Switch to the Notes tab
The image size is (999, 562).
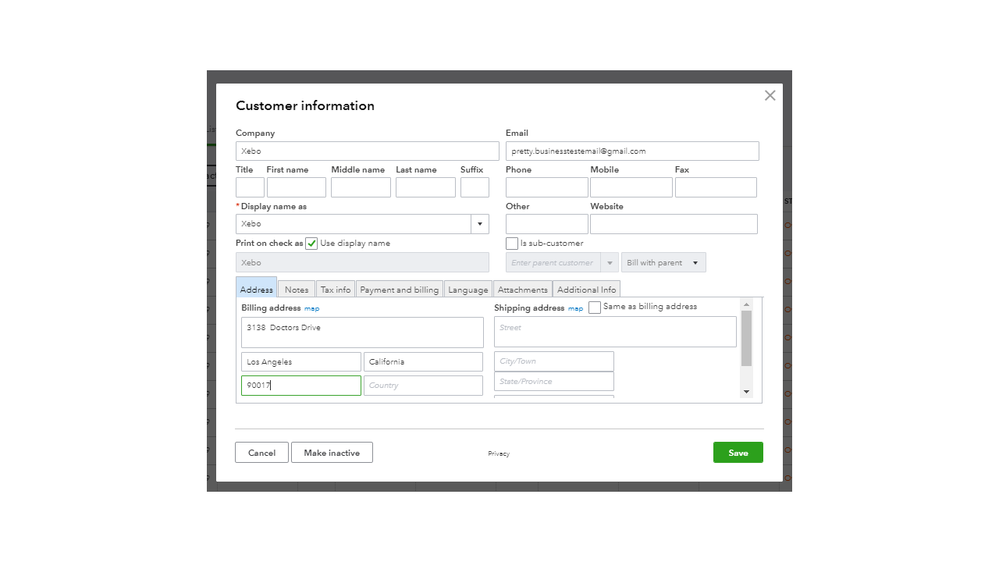297,290
